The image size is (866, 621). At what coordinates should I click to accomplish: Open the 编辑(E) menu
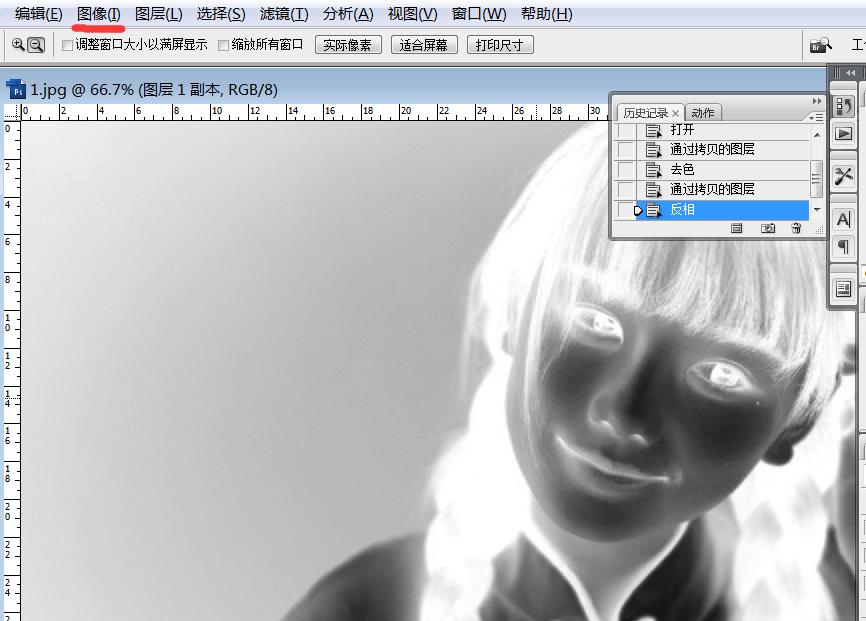click(x=39, y=14)
